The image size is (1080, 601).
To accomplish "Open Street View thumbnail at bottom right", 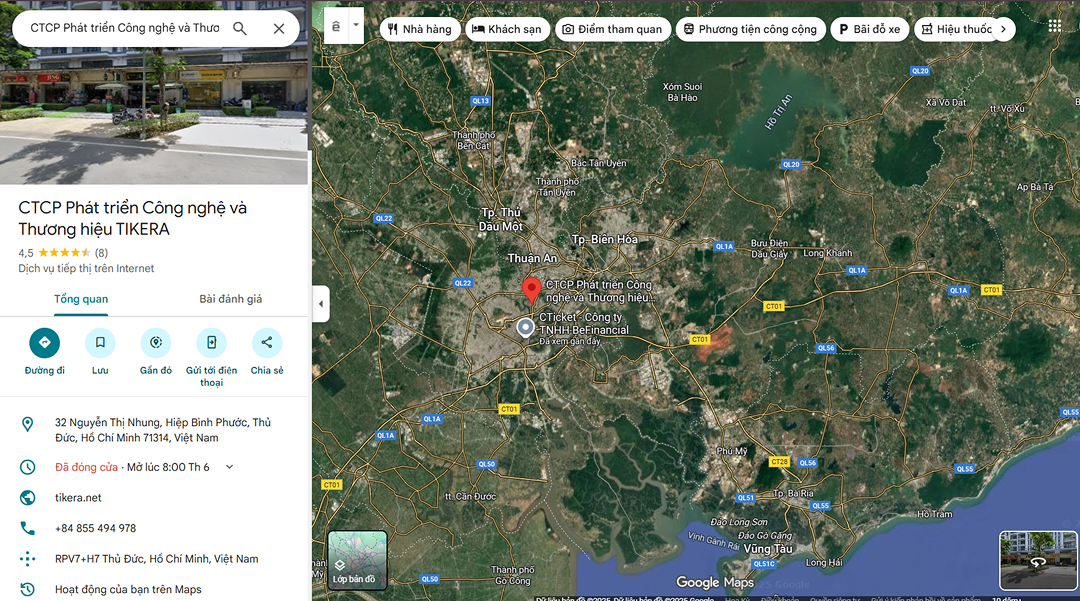I will tap(1038, 560).
